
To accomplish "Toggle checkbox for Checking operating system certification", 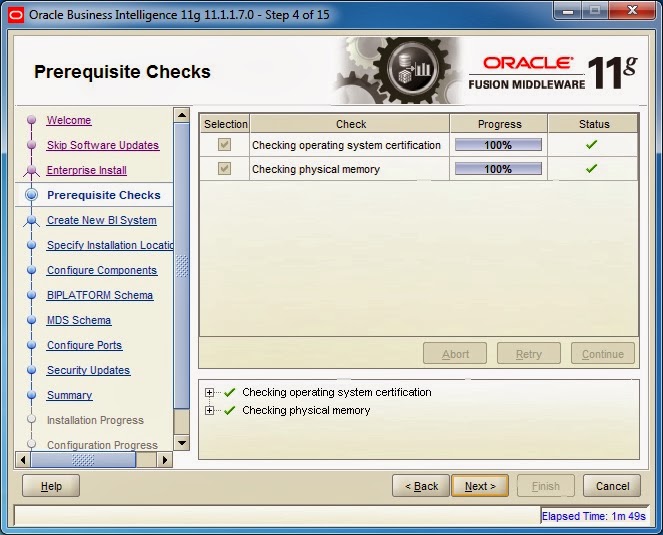I will 224,145.
